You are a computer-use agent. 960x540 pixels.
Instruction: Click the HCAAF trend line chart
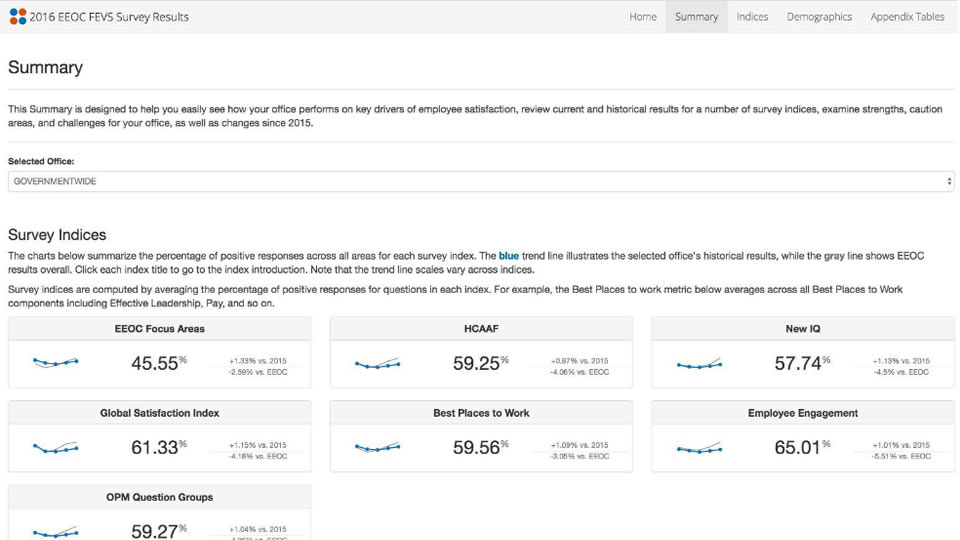click(x=377, y=363)
